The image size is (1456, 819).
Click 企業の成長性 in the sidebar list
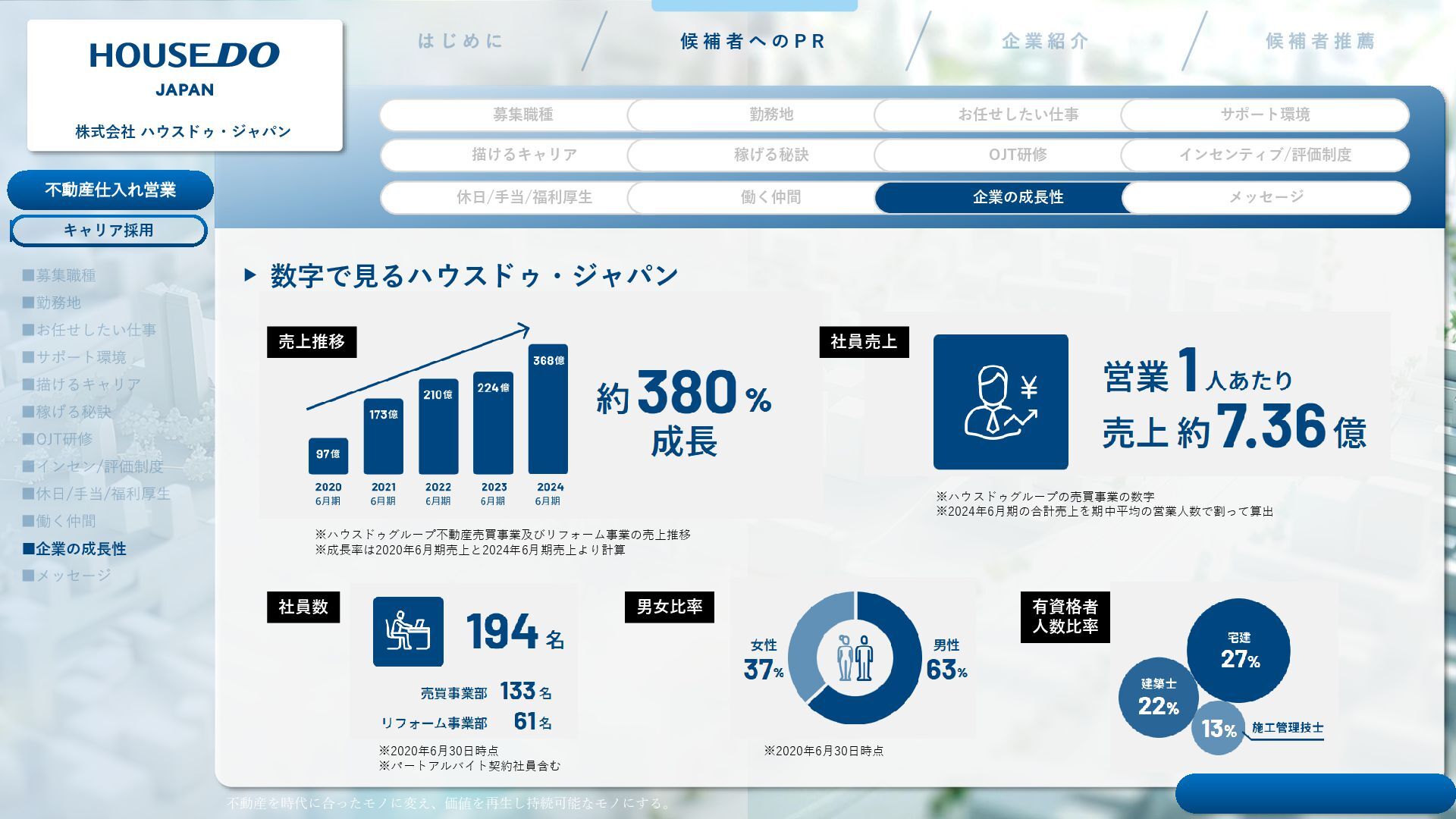tap(74, 549)
